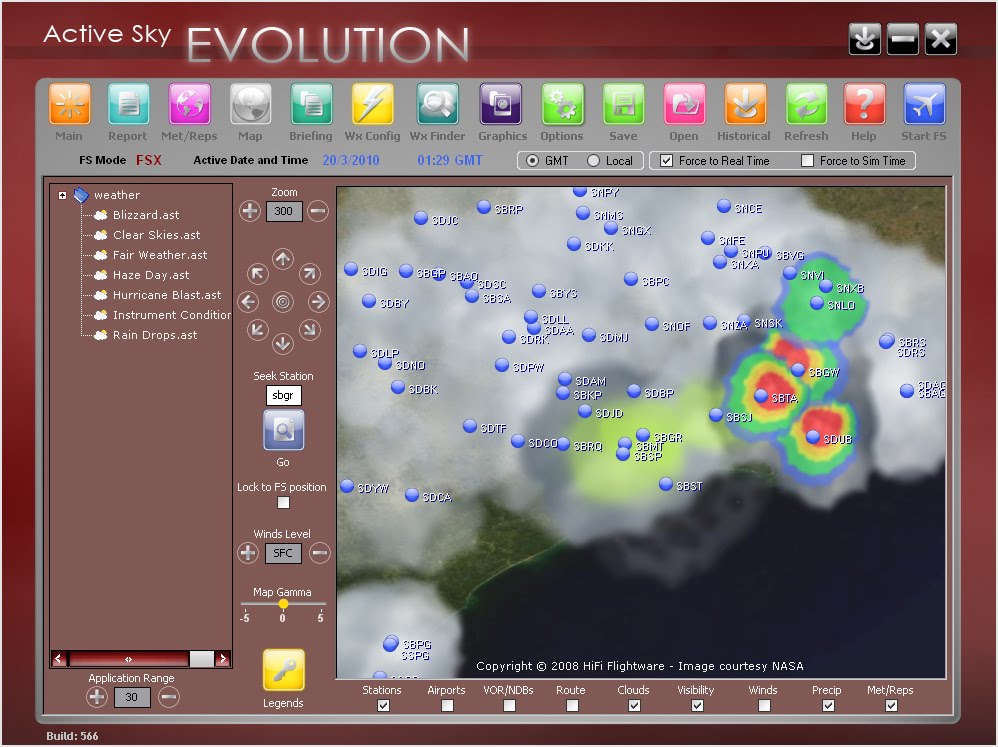Open the Options gear icon
This screenshot has height=747, width=998.
coord(563,104)
